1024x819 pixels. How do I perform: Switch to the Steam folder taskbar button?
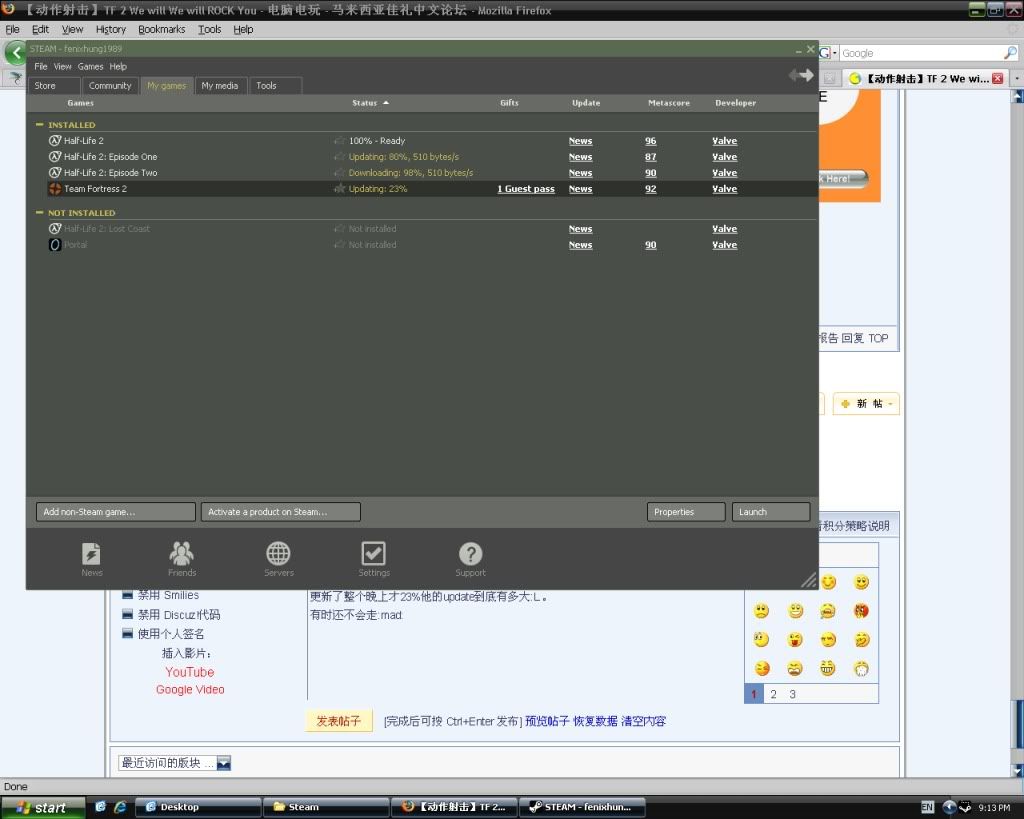click(x=326, y=807)
